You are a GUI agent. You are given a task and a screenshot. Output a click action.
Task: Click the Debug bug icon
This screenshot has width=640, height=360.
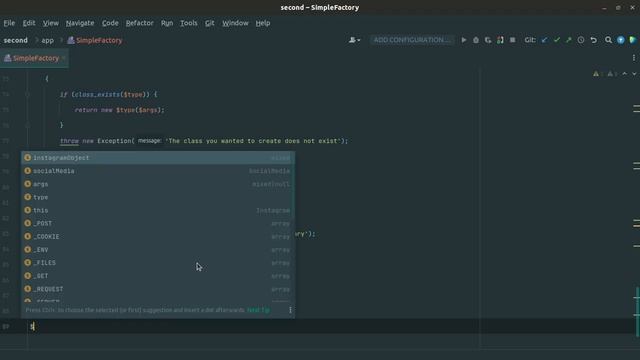476,40
